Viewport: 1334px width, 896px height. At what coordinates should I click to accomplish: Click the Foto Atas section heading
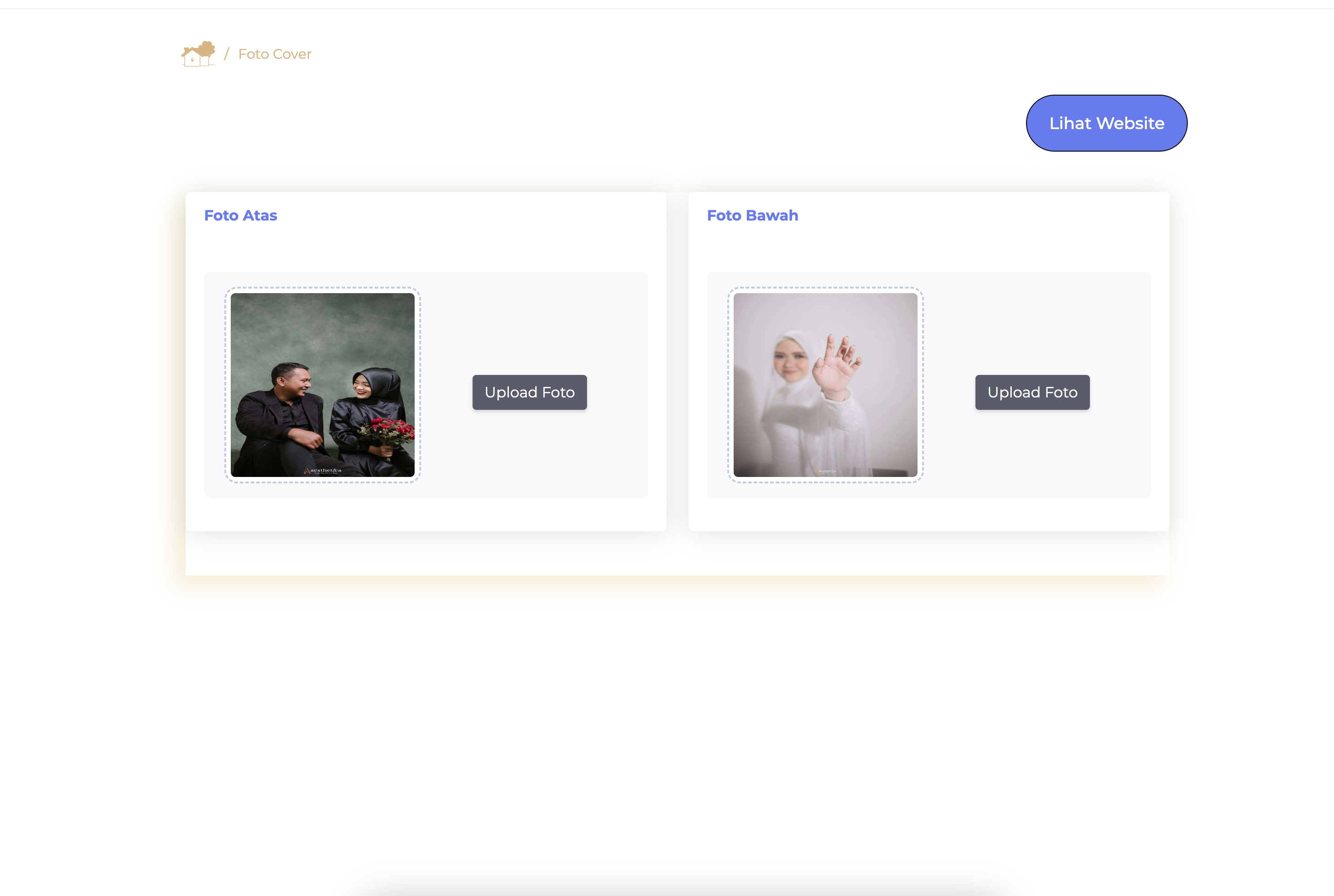pyautogui.click(x=240, y=215)
